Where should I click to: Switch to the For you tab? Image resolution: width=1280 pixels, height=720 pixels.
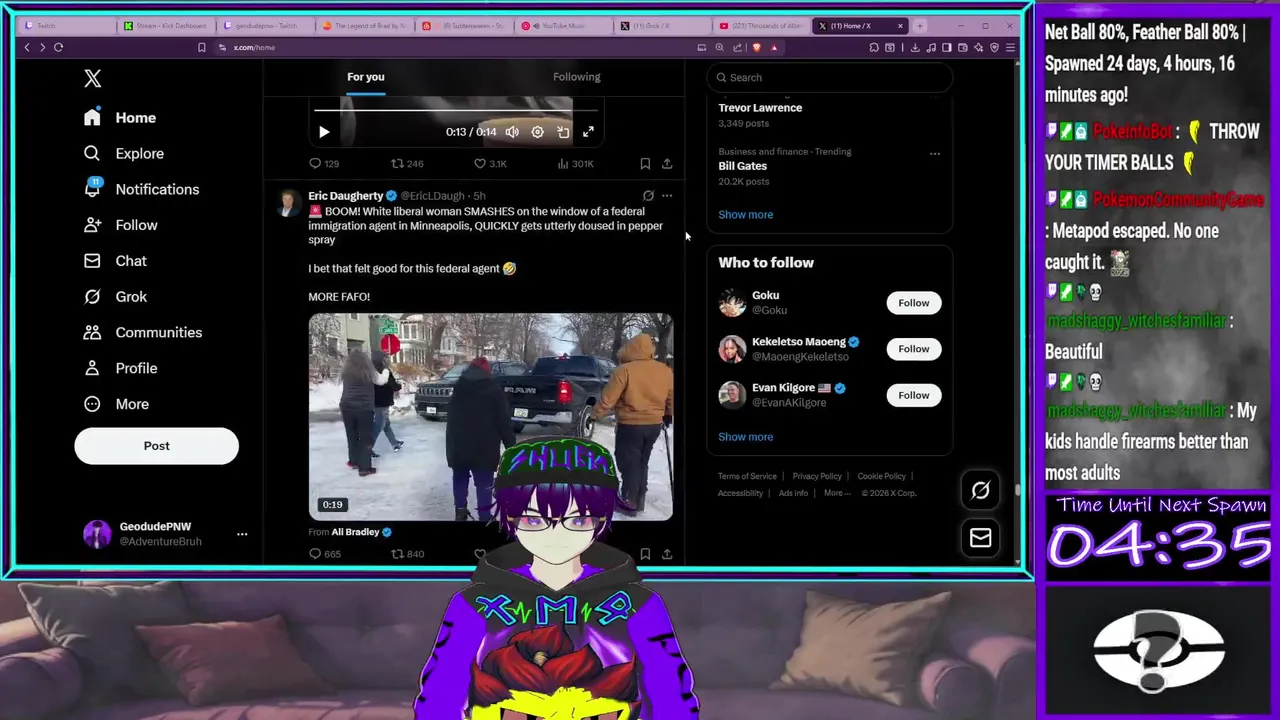point(365,77)
